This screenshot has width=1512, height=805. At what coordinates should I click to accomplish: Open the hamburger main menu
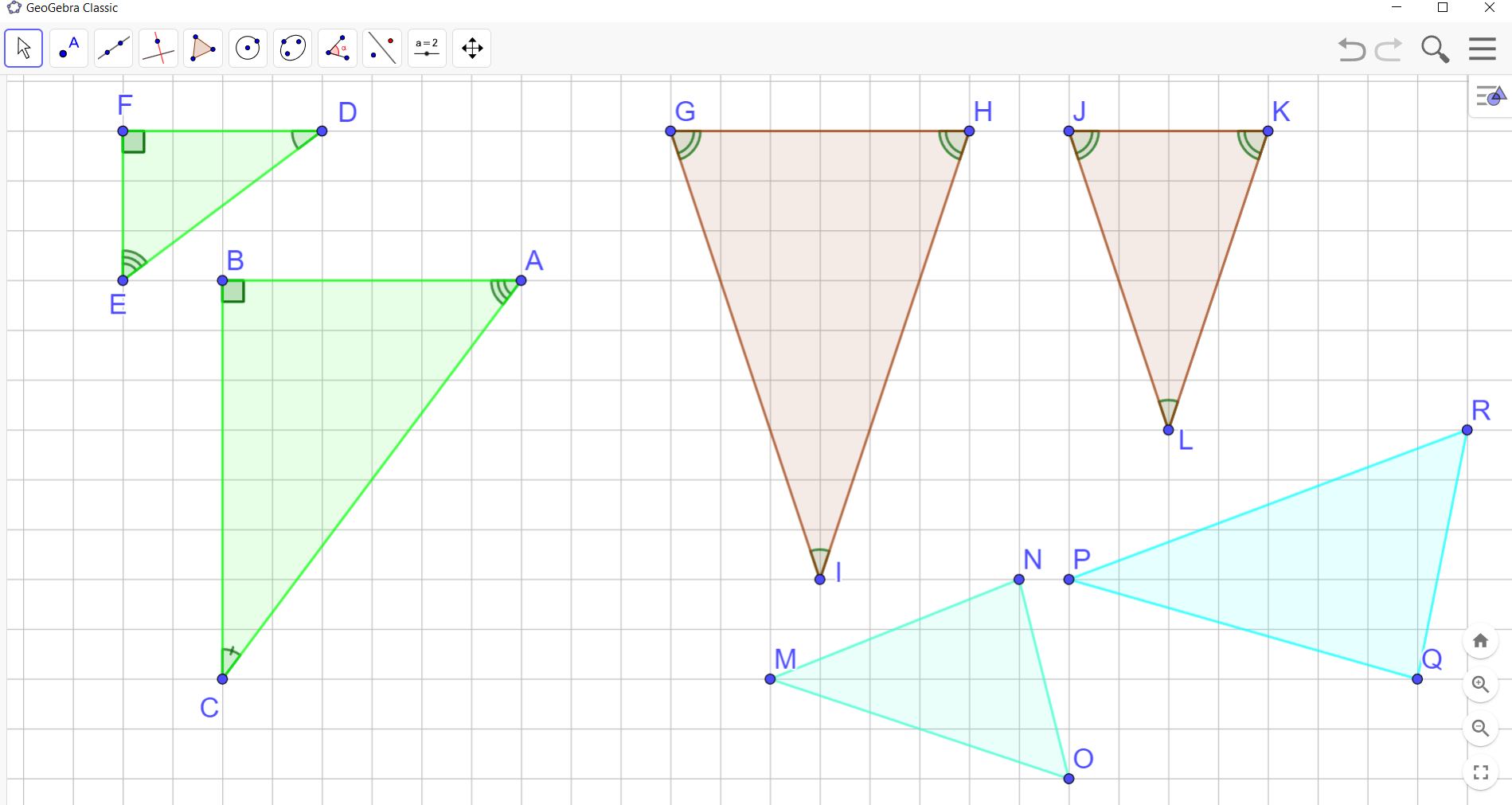point(1482,49)
